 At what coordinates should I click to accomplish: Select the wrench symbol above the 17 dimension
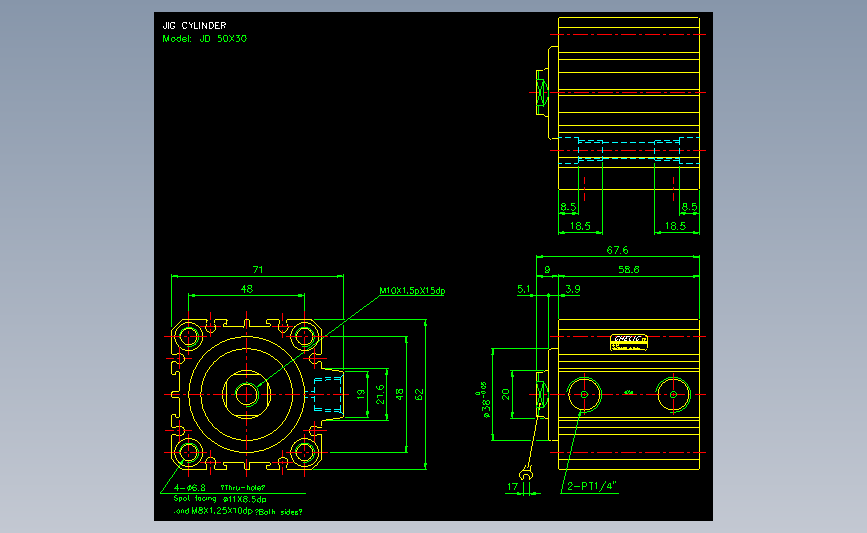click(526, 474)
